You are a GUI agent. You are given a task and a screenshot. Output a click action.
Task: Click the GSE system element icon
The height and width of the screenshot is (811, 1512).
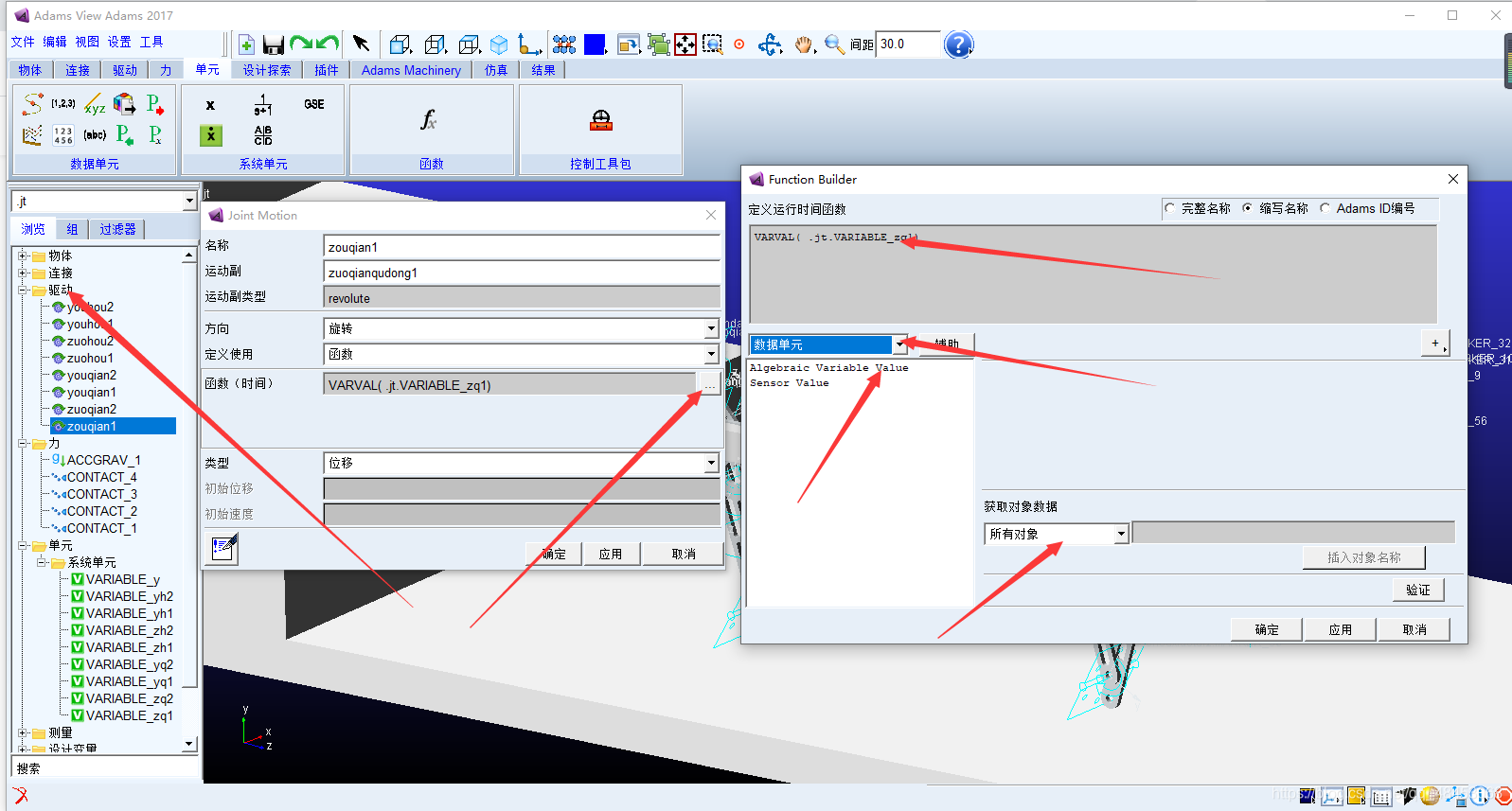(314, 104)
